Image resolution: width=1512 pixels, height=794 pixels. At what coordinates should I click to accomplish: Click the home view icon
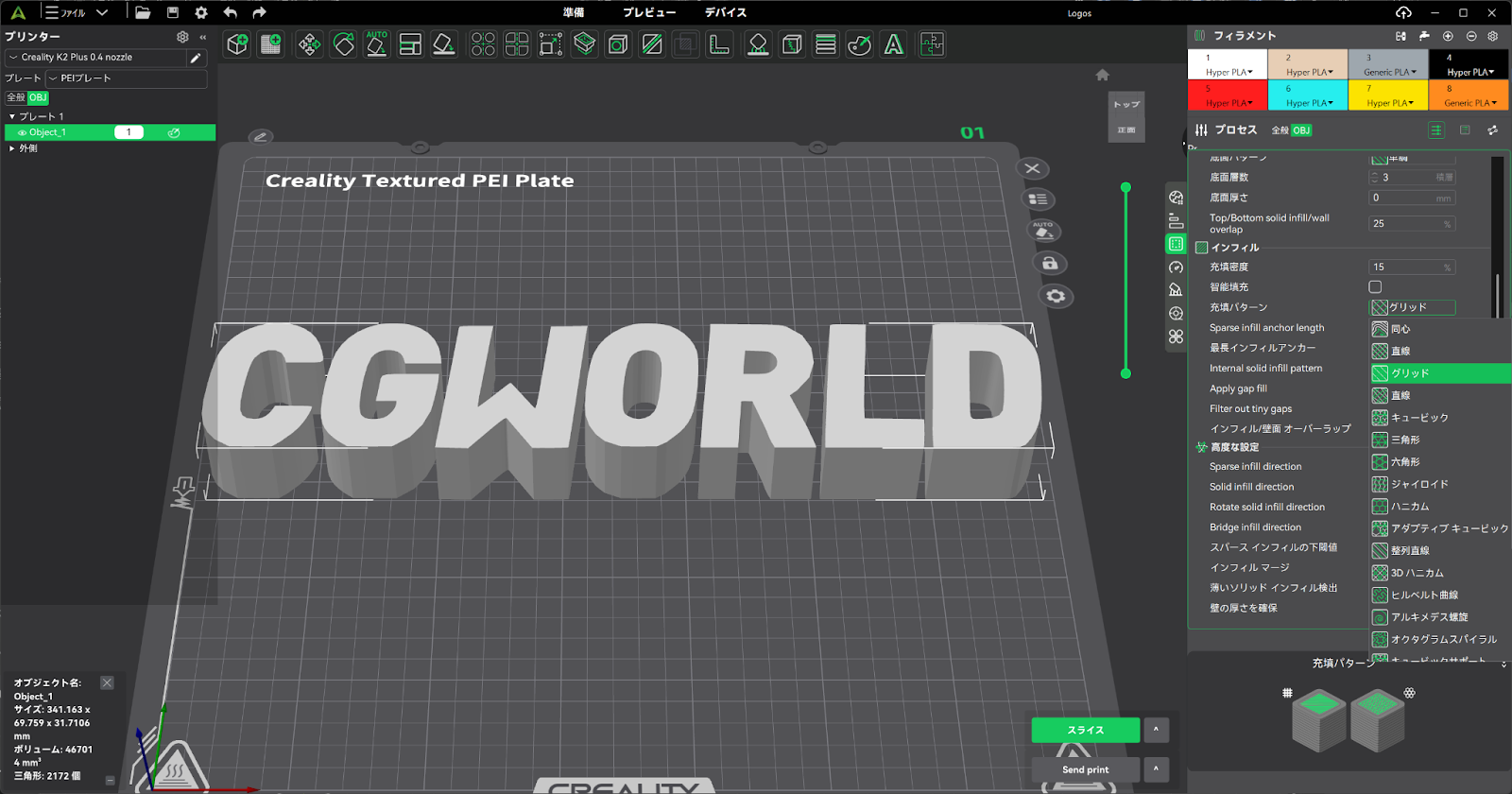[1102, 75]
